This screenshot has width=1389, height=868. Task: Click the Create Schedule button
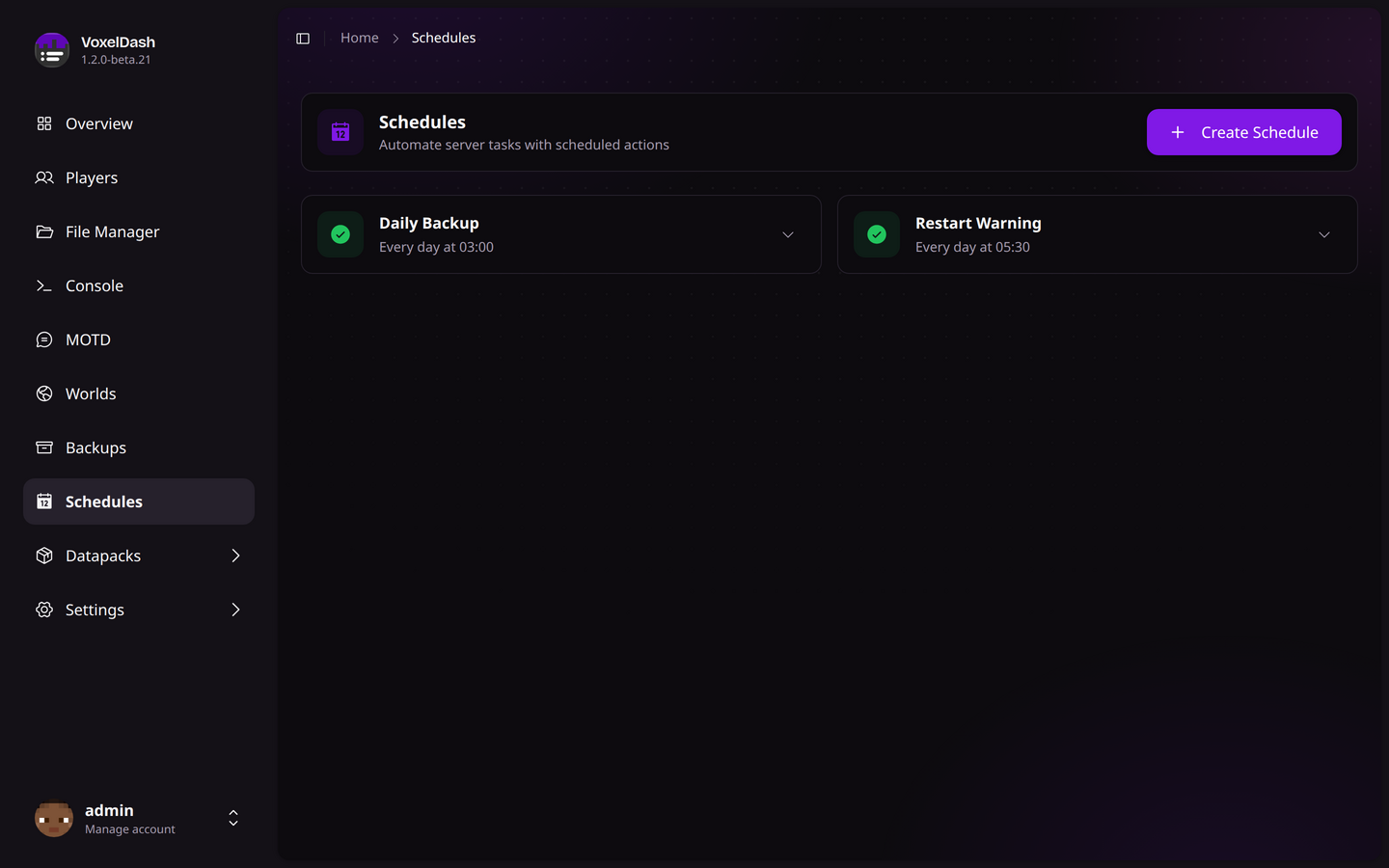[x=1244, y=132]
